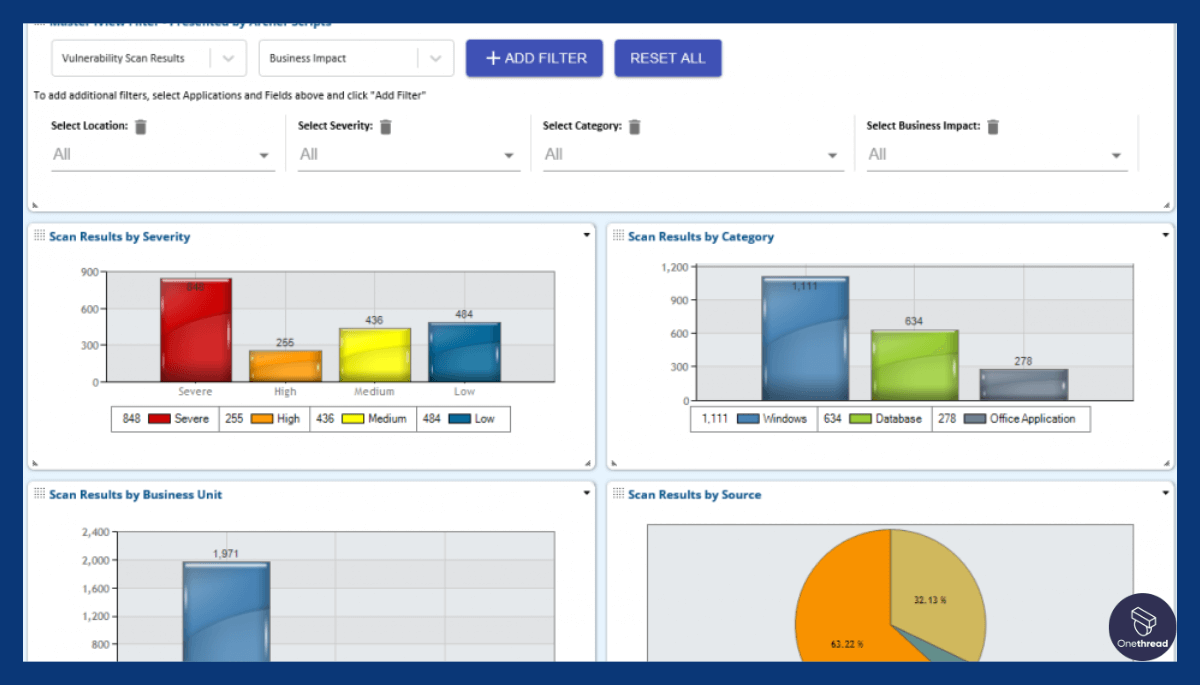Grab the drag handle on Scan Results by Severity
Image resolution: width=1200 pixels, height=685 pixels.
click(x=38, y=236)
